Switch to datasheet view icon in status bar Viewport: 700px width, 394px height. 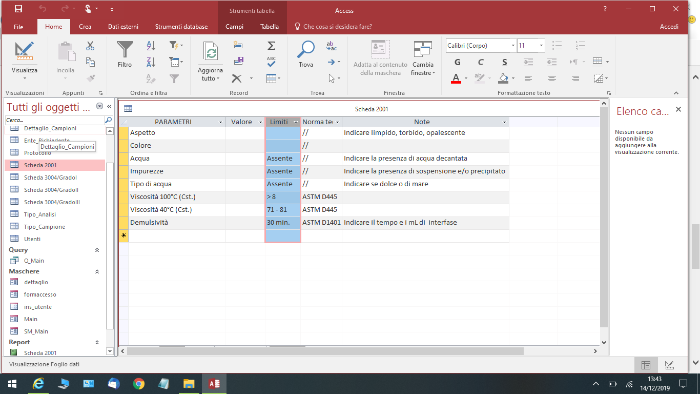click(x=646, y=365)
